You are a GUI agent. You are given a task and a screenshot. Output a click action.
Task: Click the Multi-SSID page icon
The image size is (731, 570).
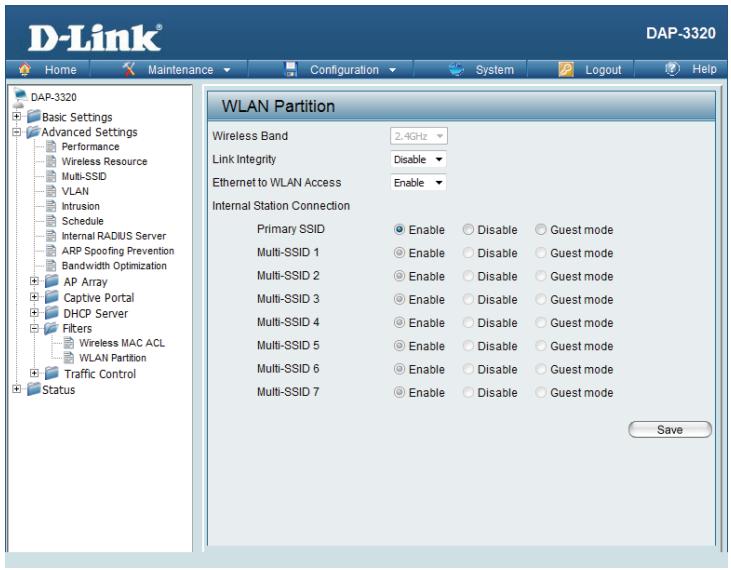point(52,177)
